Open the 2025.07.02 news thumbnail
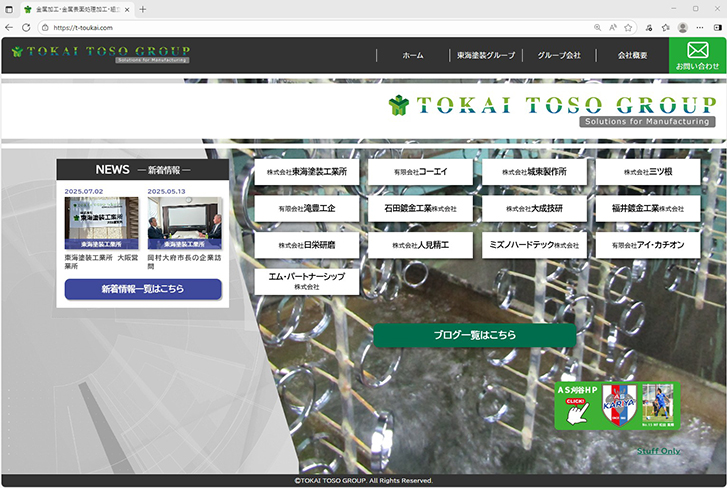The height and width of the screenshot is (488, 727). click(101, 222)
